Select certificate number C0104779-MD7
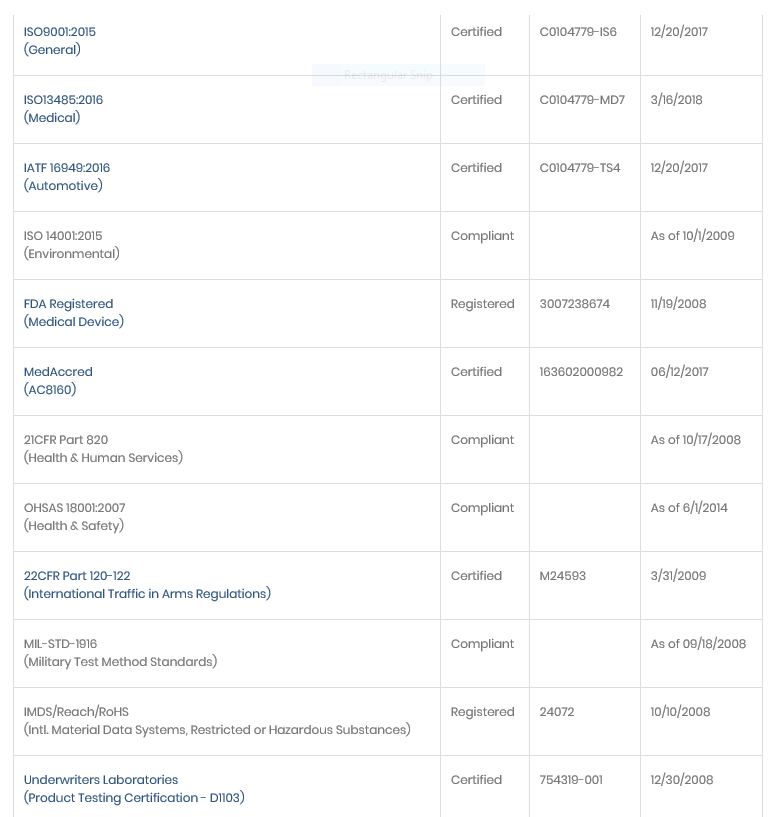The image size is (771, 817). pyautogui.click(x=582, y=100)
